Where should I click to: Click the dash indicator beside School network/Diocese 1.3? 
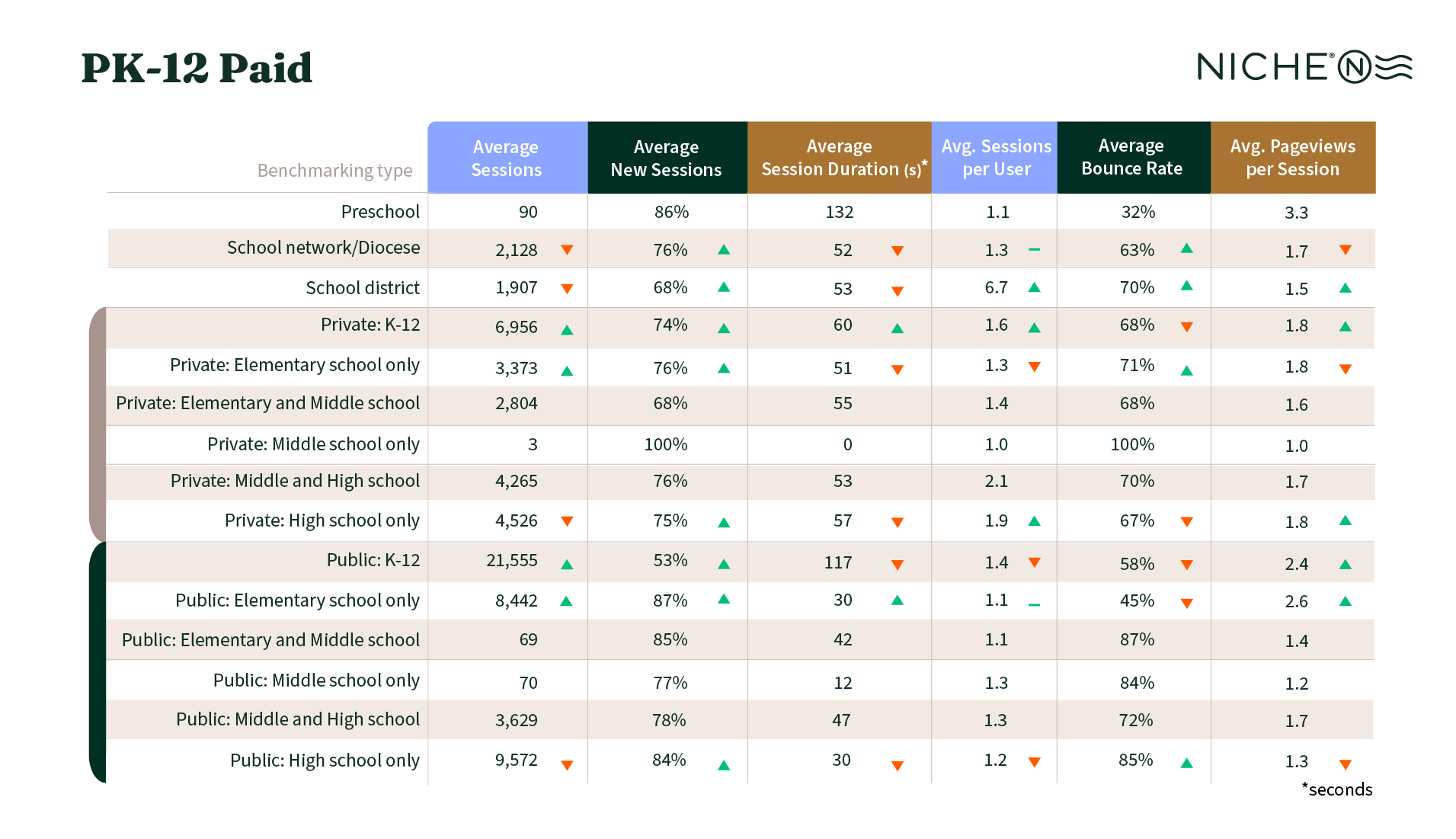pos(1034,249)
